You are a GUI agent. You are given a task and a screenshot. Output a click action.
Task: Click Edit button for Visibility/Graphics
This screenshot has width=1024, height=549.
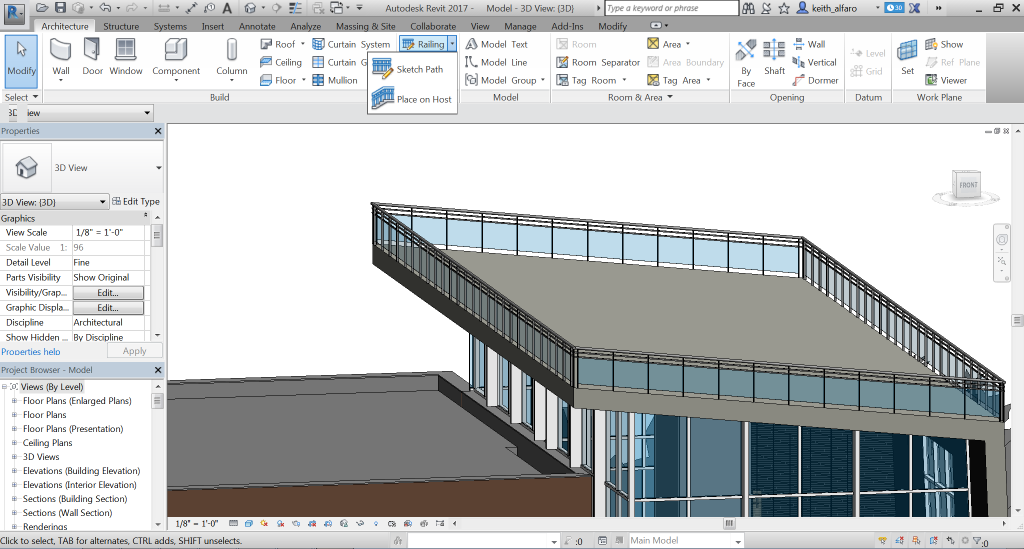pos(108,293)
